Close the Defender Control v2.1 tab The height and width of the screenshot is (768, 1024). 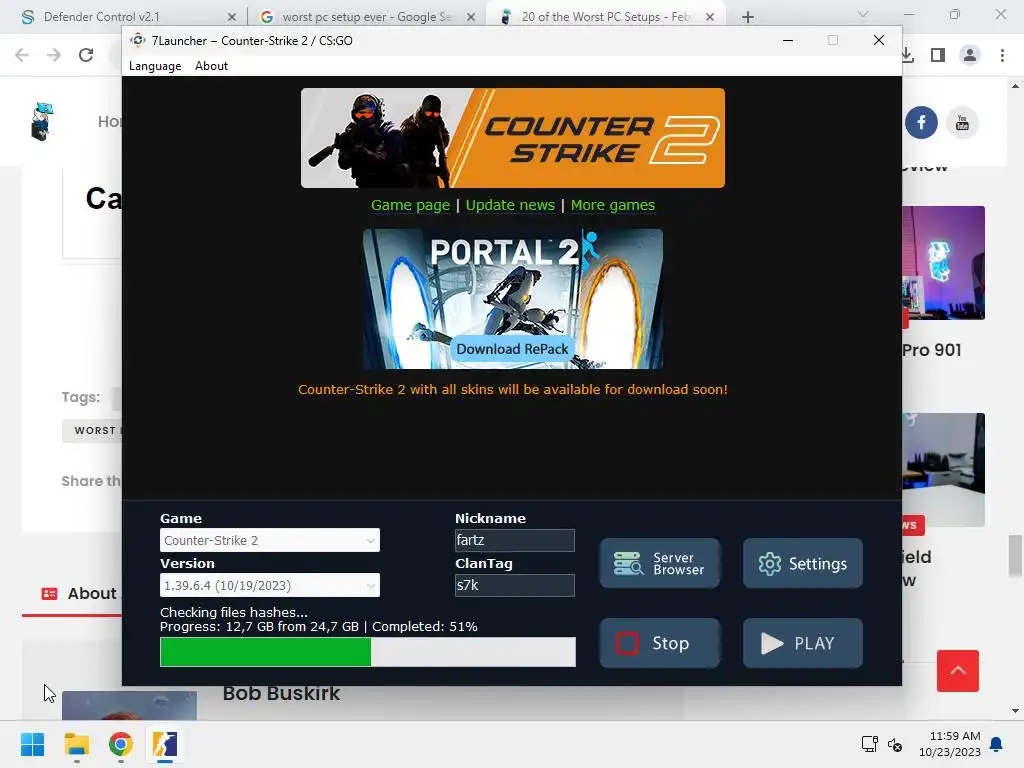(x=231, y=17)
